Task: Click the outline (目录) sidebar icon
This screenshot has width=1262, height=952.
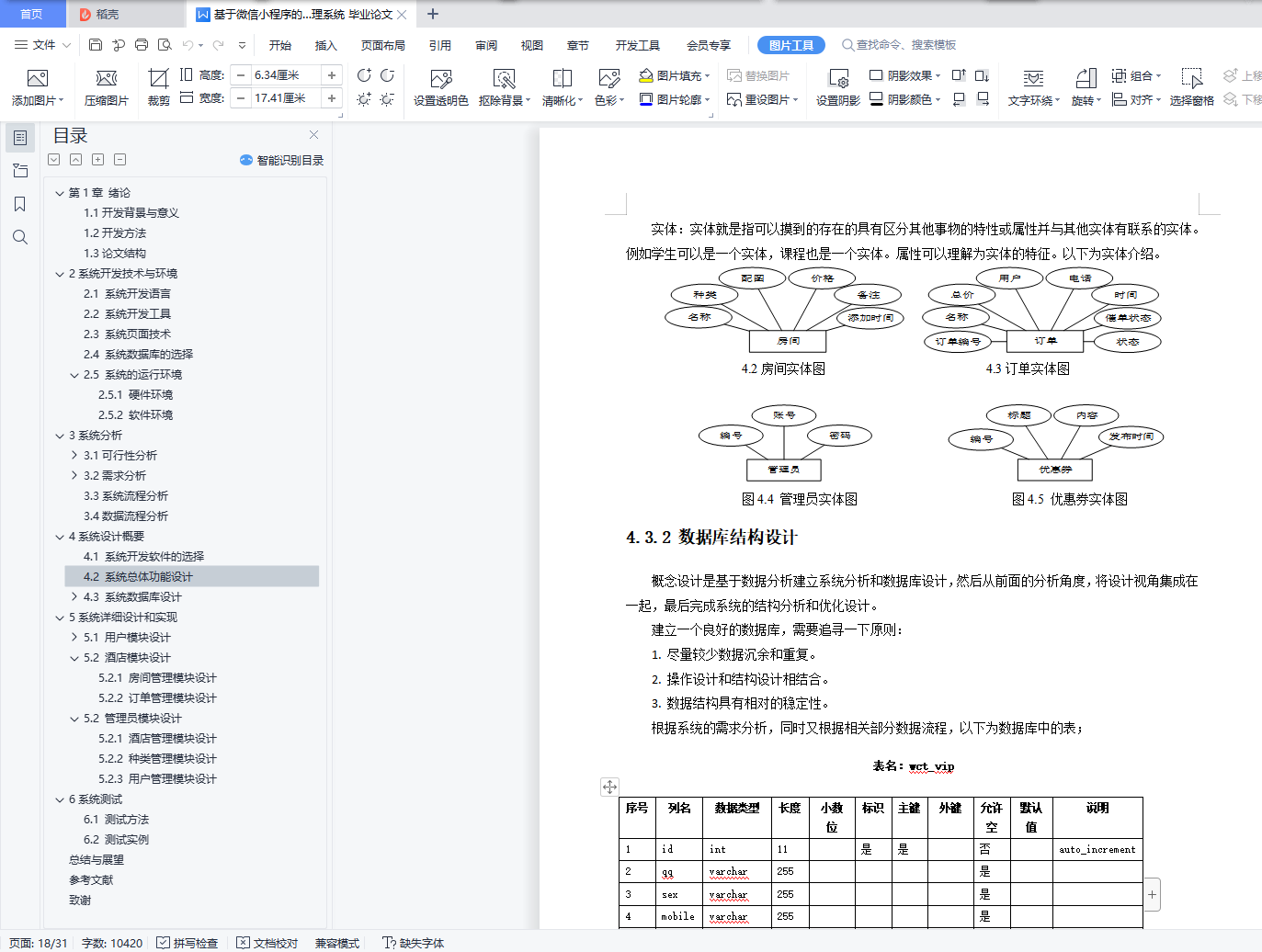Action: [x=20, y=138]
